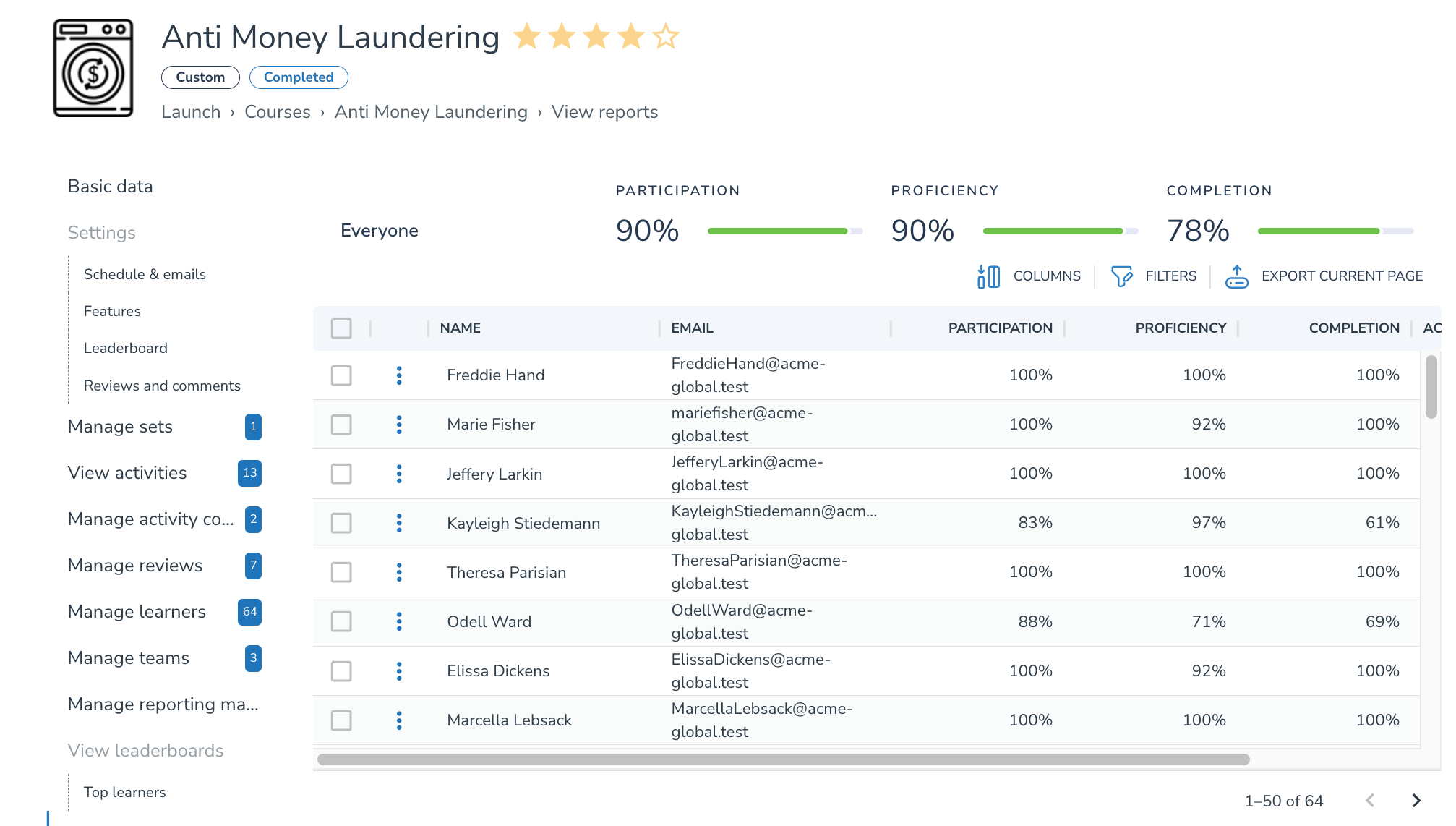Click the Everyone participation progress bar
This screenshot has height=826, width=1456.
[785, 231]
